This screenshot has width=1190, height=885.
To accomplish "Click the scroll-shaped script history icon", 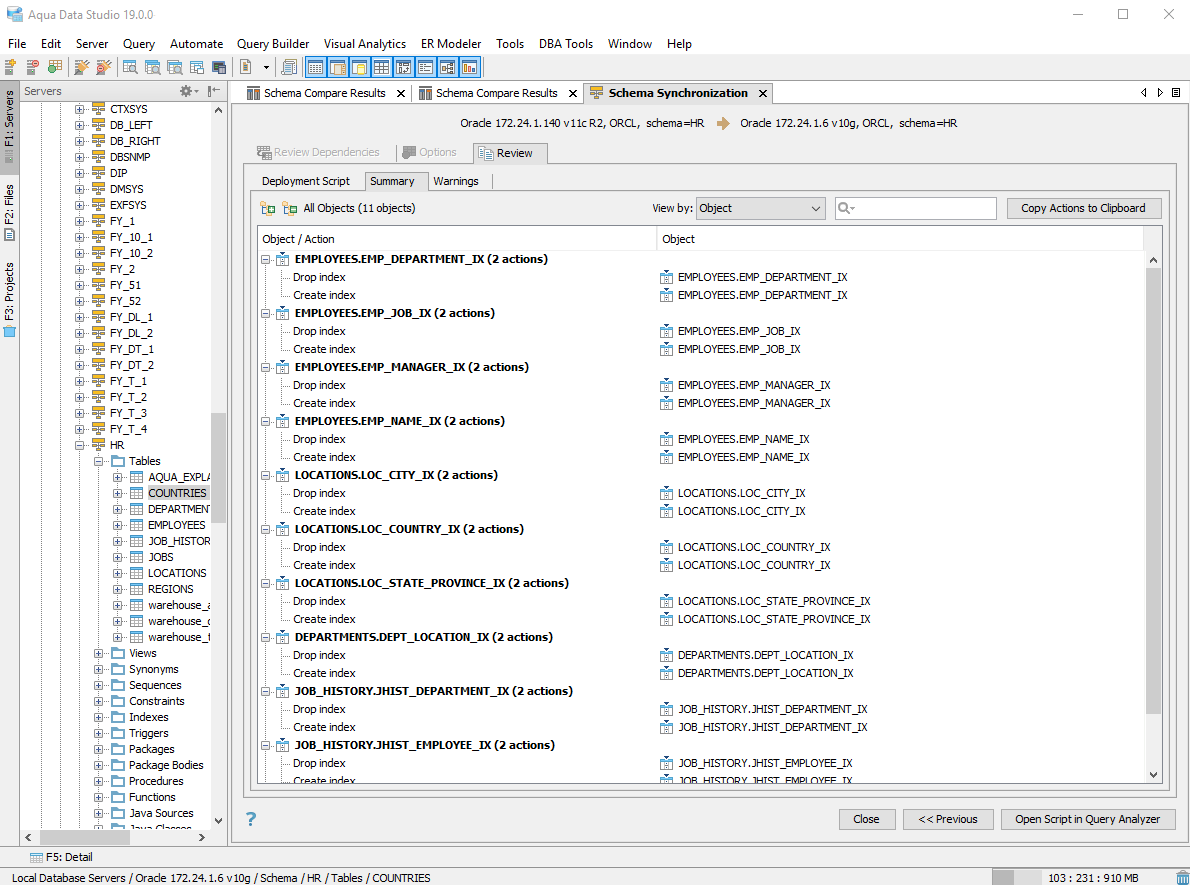I will (x=288, y=68).
